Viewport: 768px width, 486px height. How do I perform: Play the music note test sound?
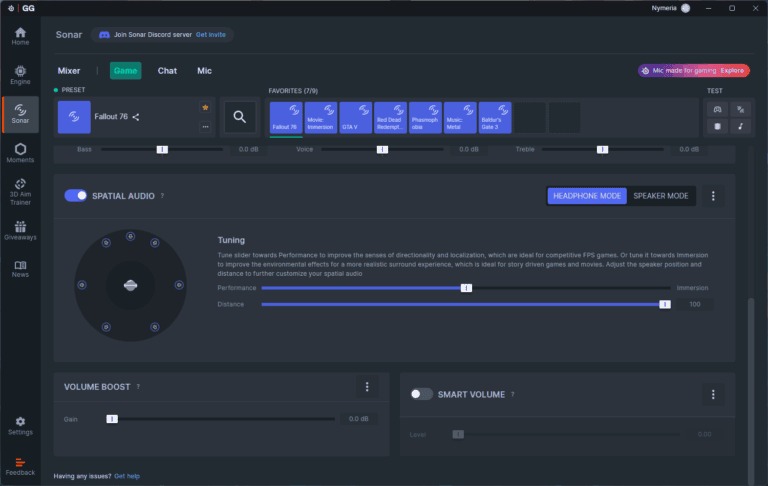pyautogui.click(x=740, y=126)
